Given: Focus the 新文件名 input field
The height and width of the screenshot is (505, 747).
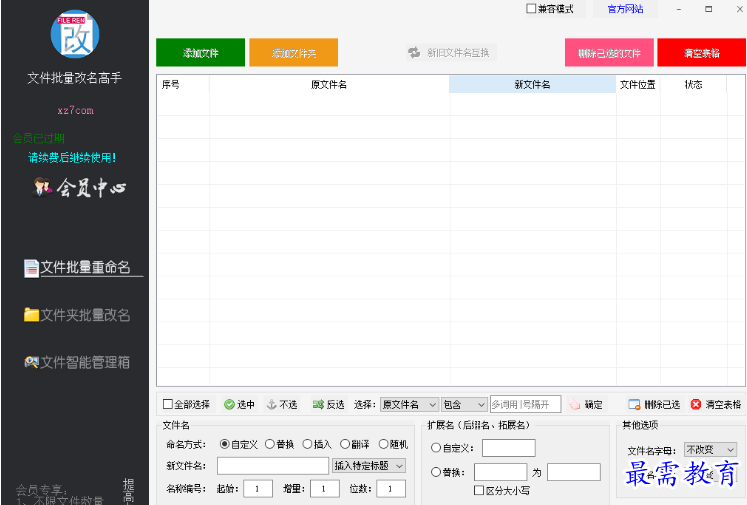Looking at the screenshot, I should point(273,465).
